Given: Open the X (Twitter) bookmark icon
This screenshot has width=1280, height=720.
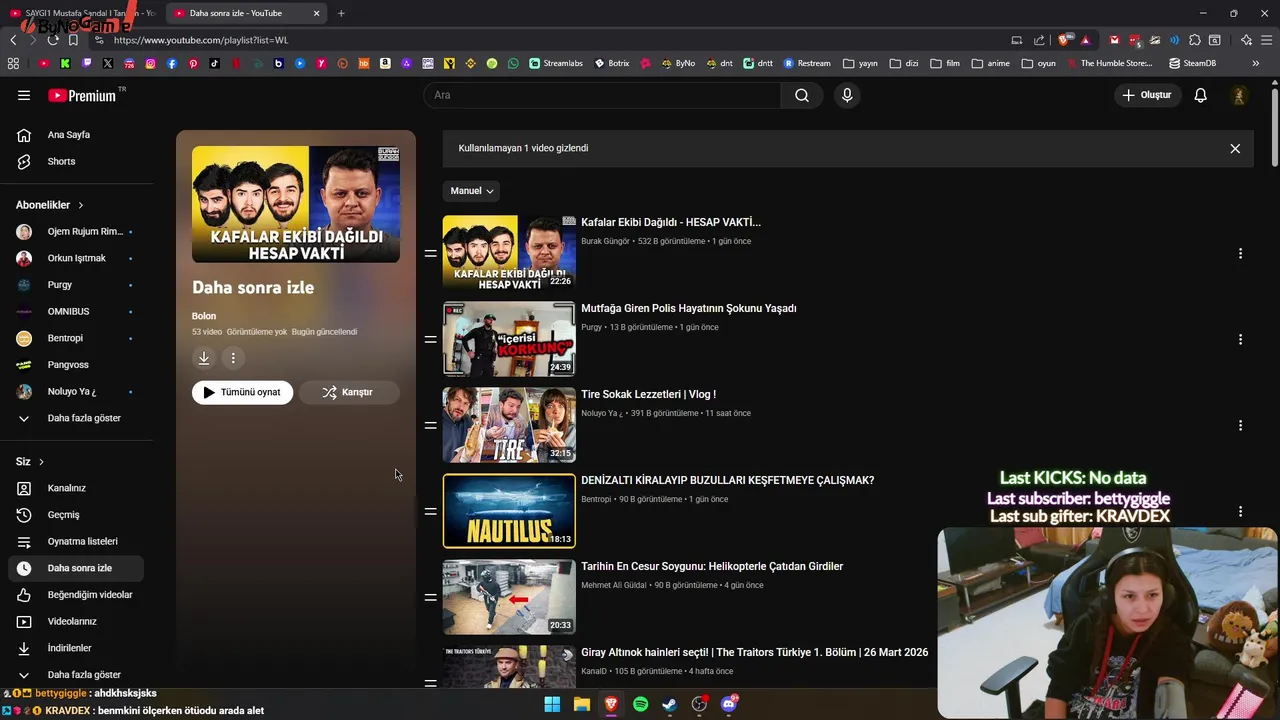Looking at the screenshot, I should (108, 63).
